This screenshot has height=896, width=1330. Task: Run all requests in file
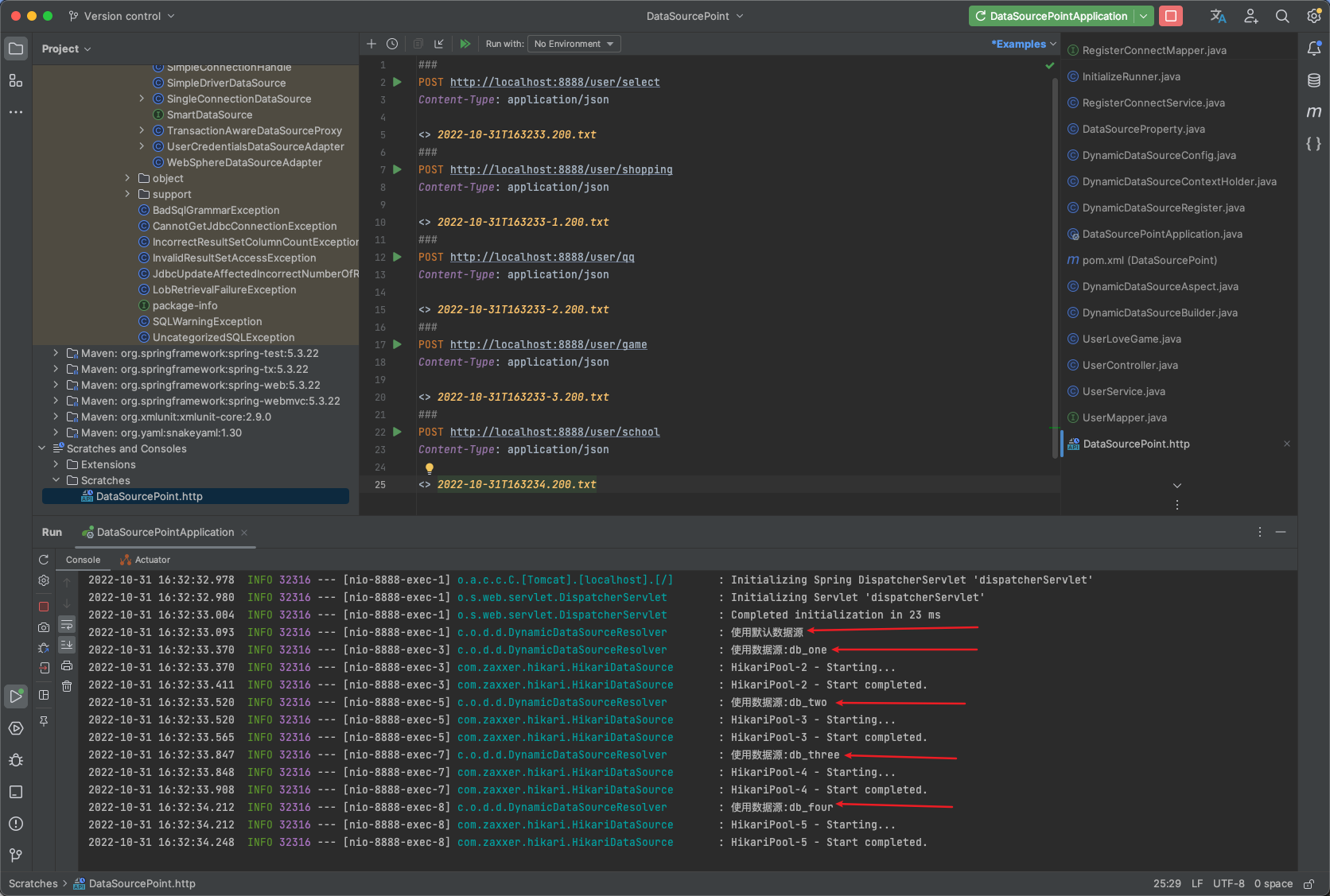click(x=465, y=44)
